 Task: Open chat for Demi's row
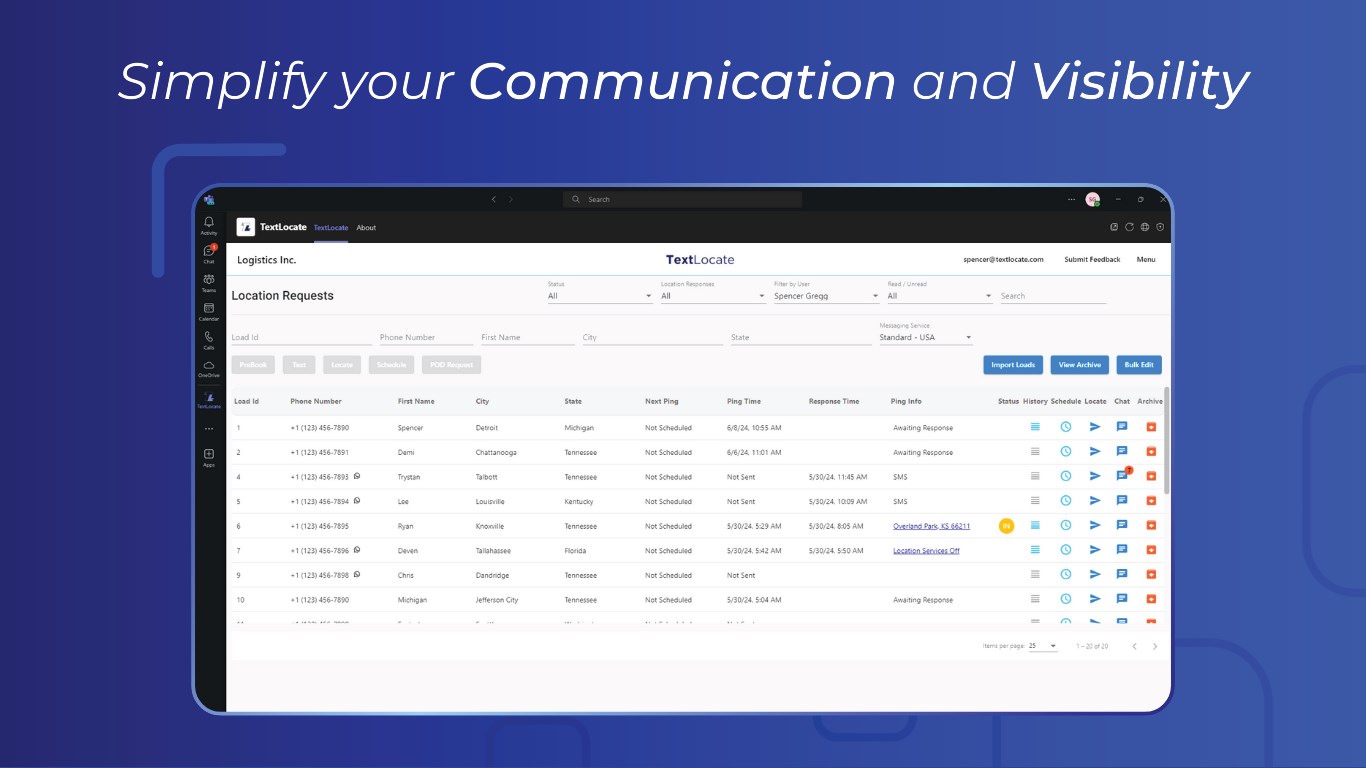click(1122, 452)
